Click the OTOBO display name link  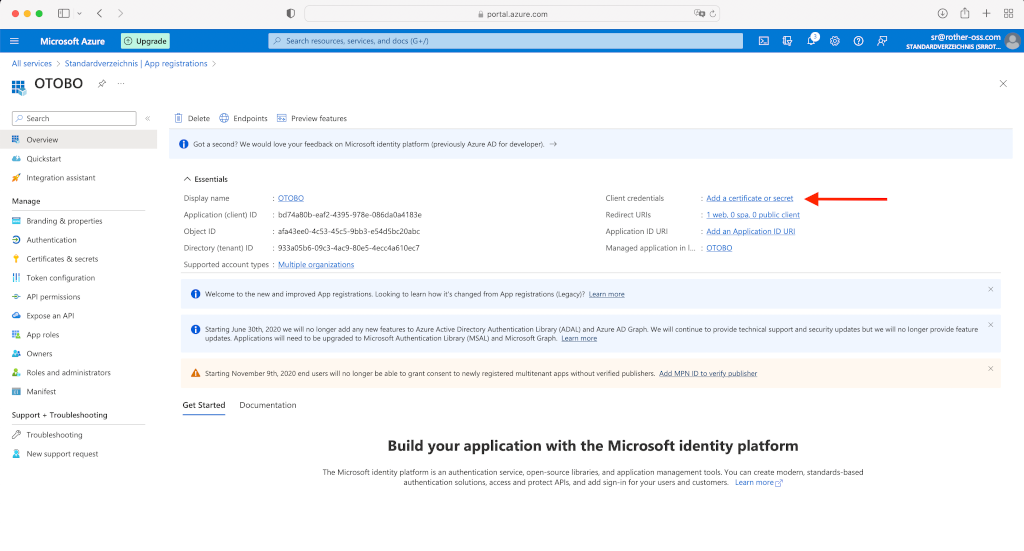291,198
